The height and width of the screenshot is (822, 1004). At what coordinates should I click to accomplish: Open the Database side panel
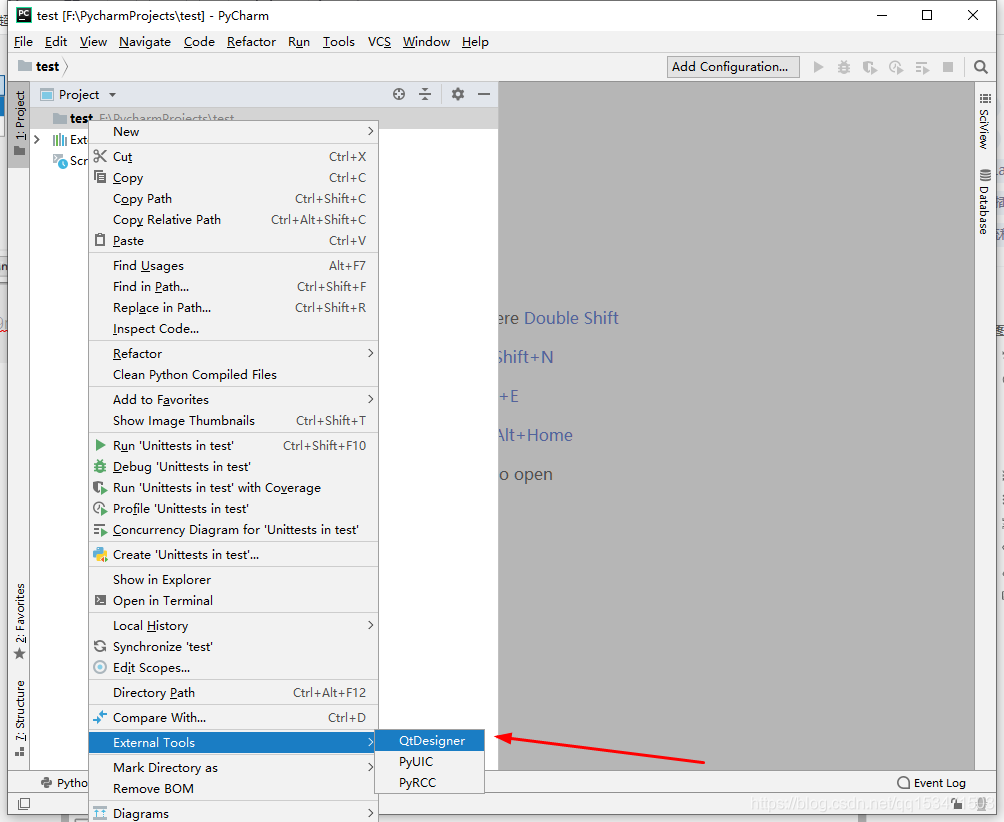(x=985, y=202)
